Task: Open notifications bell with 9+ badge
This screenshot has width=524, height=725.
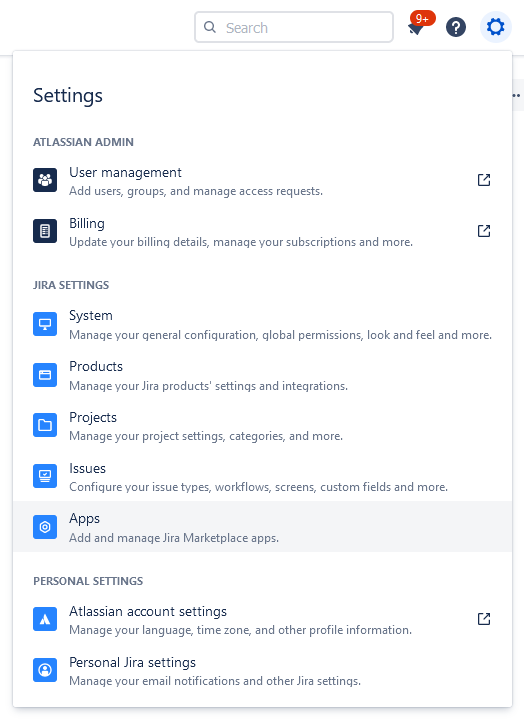Action: [x=419, y=25]
